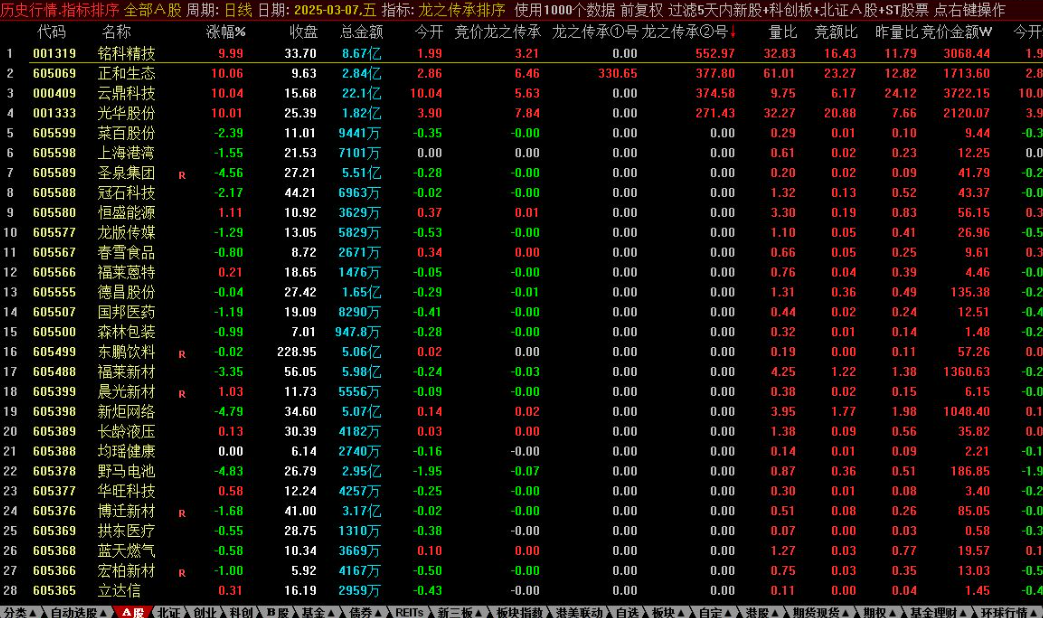Screen dimensions: 1043x618
Task: Expand the 港股 tab menu
Action: [x=762, y=612]
